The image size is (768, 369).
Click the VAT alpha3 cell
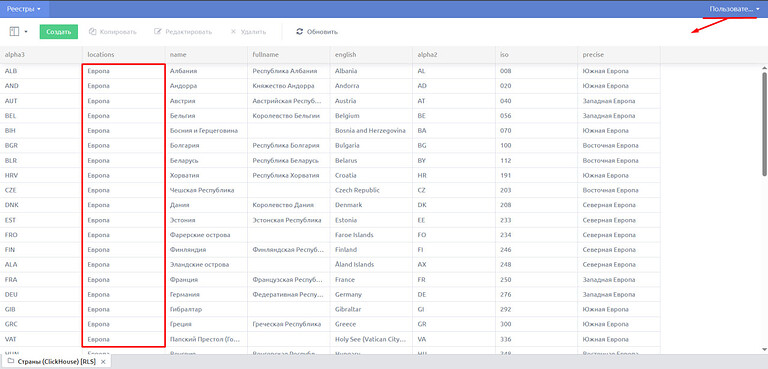click(41, 339)
